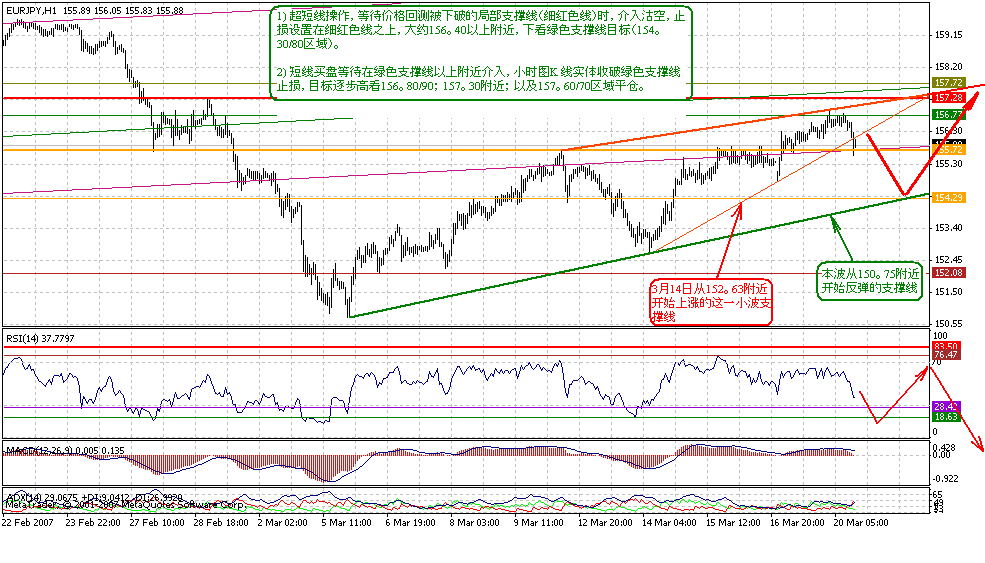
Task: Click the RSI scale value 100
Action: 940,337
